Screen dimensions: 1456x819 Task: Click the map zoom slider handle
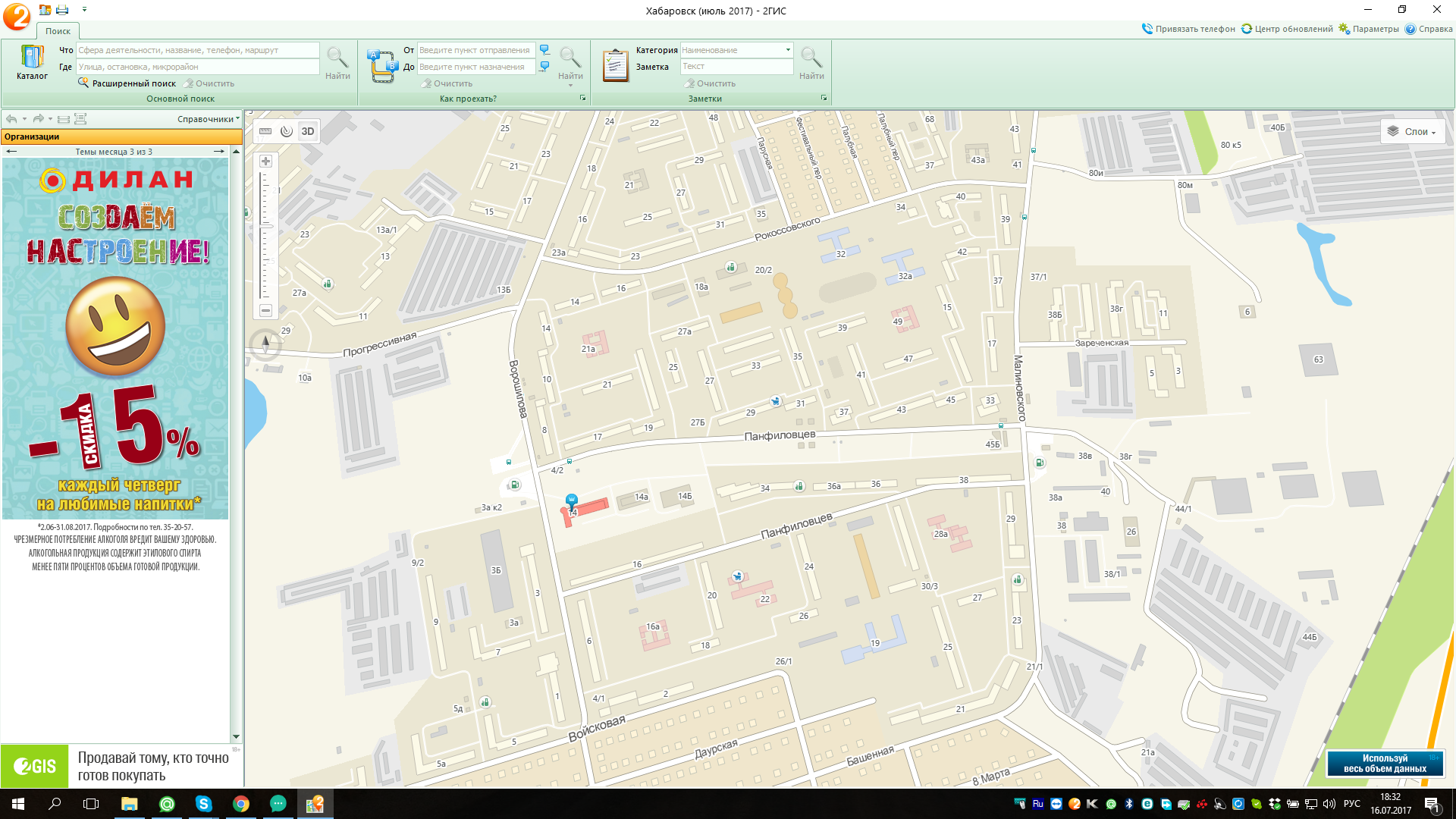pos(266,226)
